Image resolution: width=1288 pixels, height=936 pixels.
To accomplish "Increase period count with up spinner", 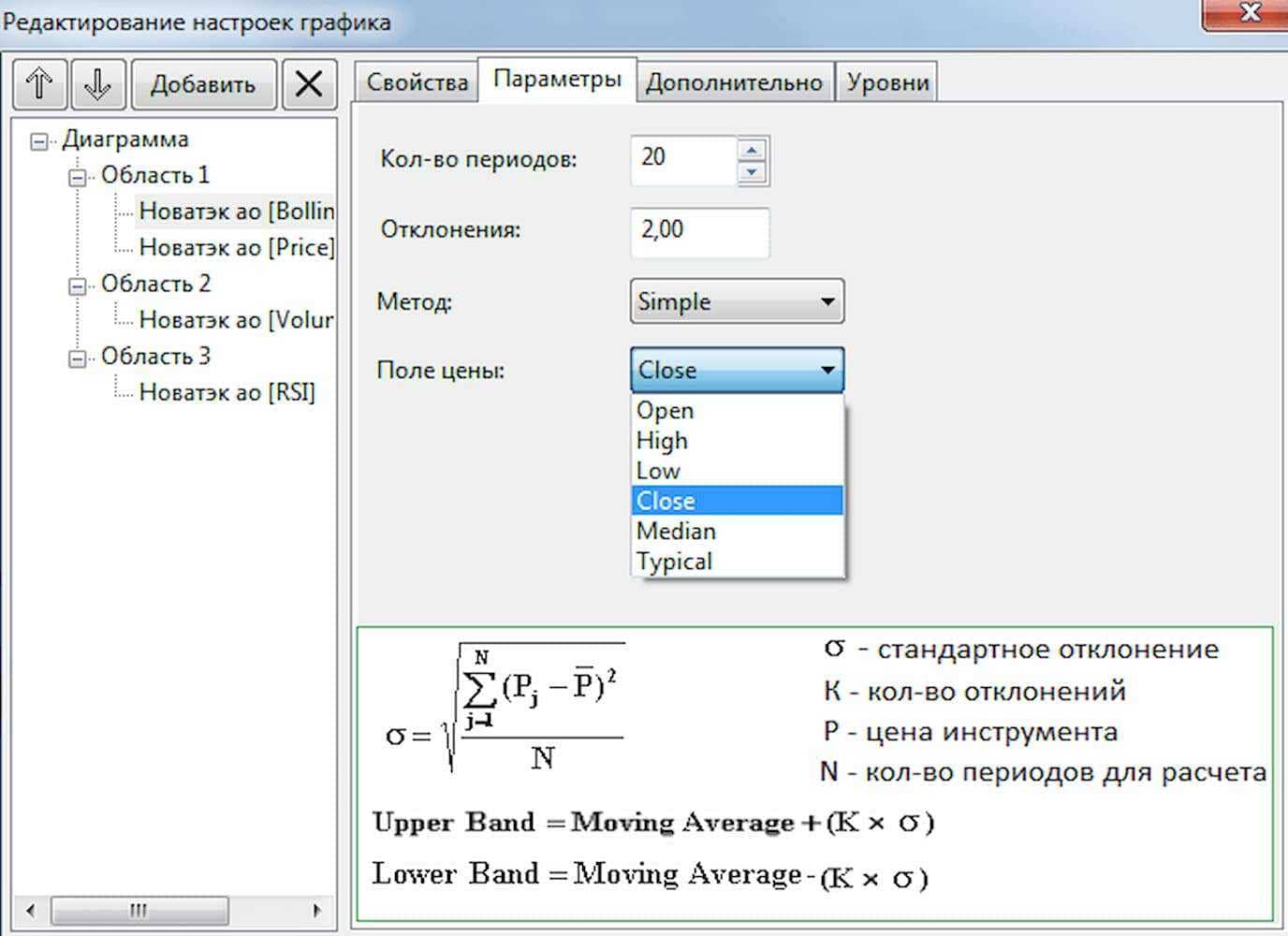I will (752, 150).
